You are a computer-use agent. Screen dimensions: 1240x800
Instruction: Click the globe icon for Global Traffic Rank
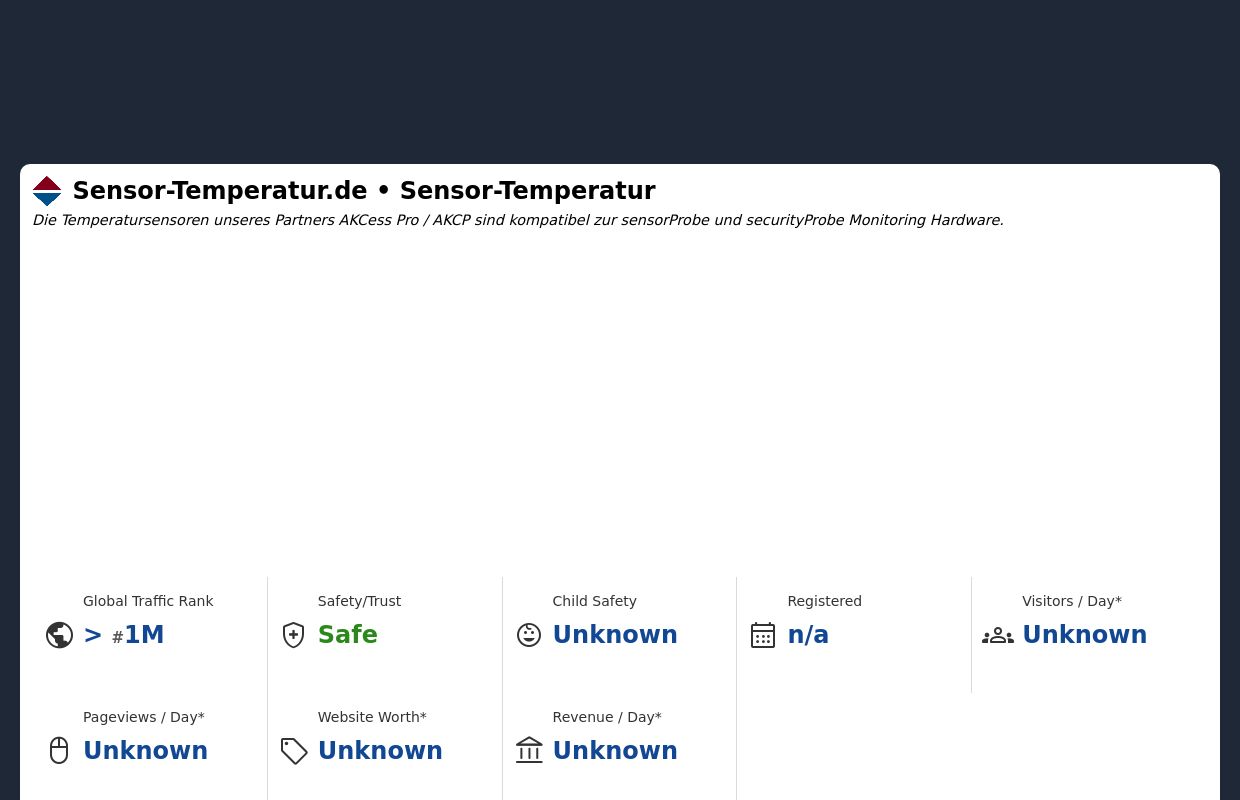[59, 635]
